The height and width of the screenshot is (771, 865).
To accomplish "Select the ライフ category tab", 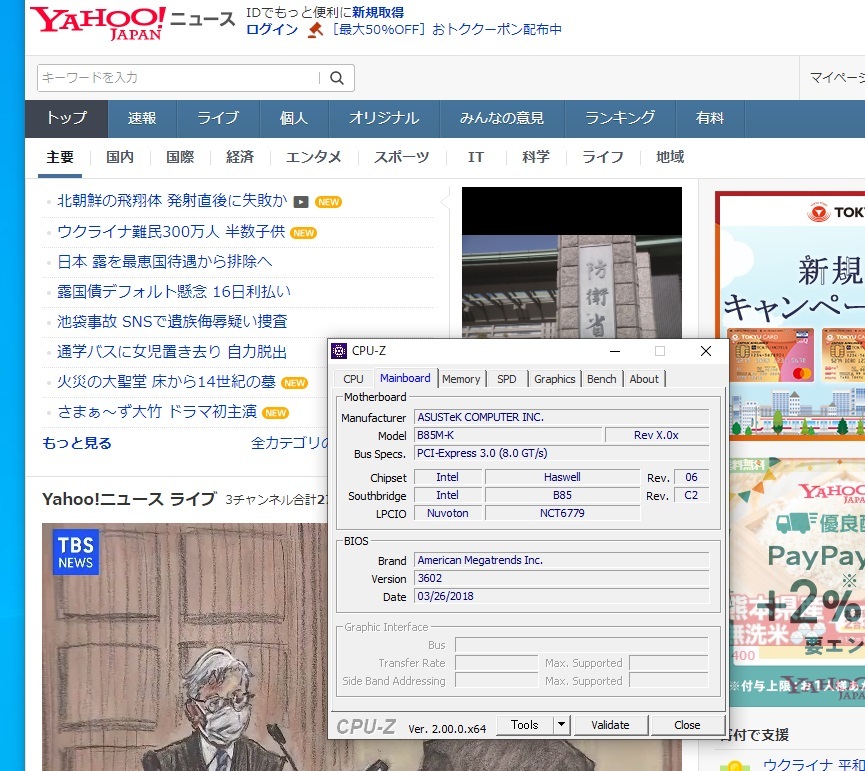I will (603, 158).
